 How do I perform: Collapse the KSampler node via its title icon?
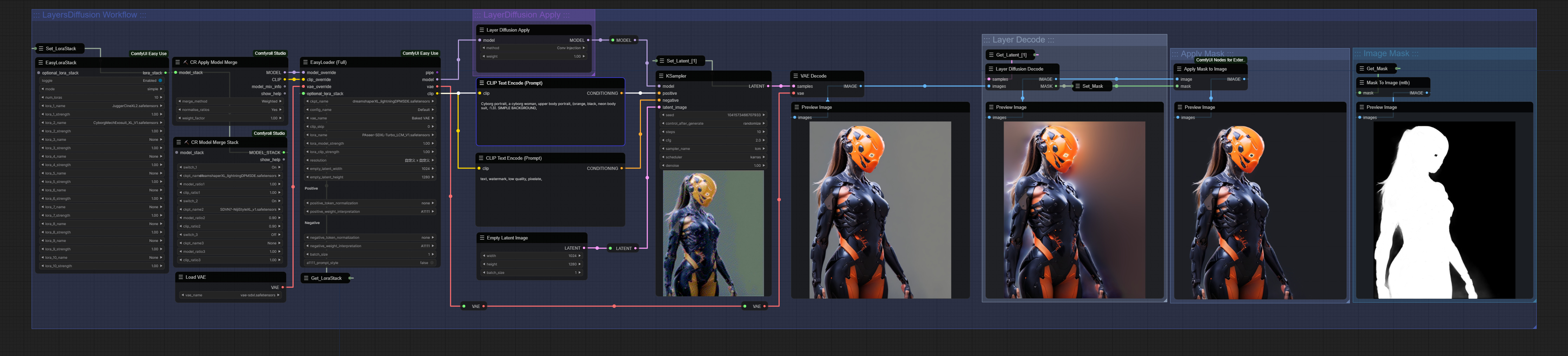click(x=661, y=76)
